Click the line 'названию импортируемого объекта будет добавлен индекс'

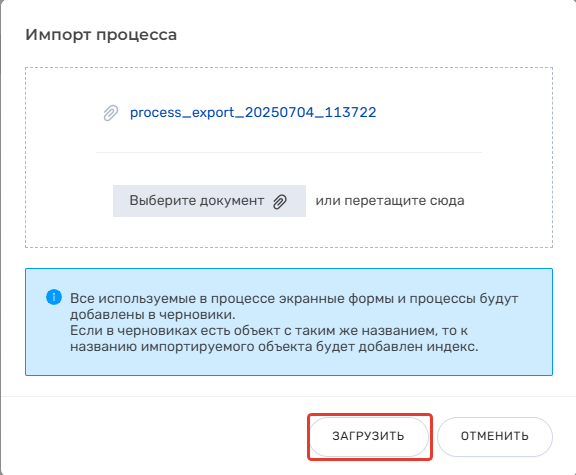[x=274, y=347]
